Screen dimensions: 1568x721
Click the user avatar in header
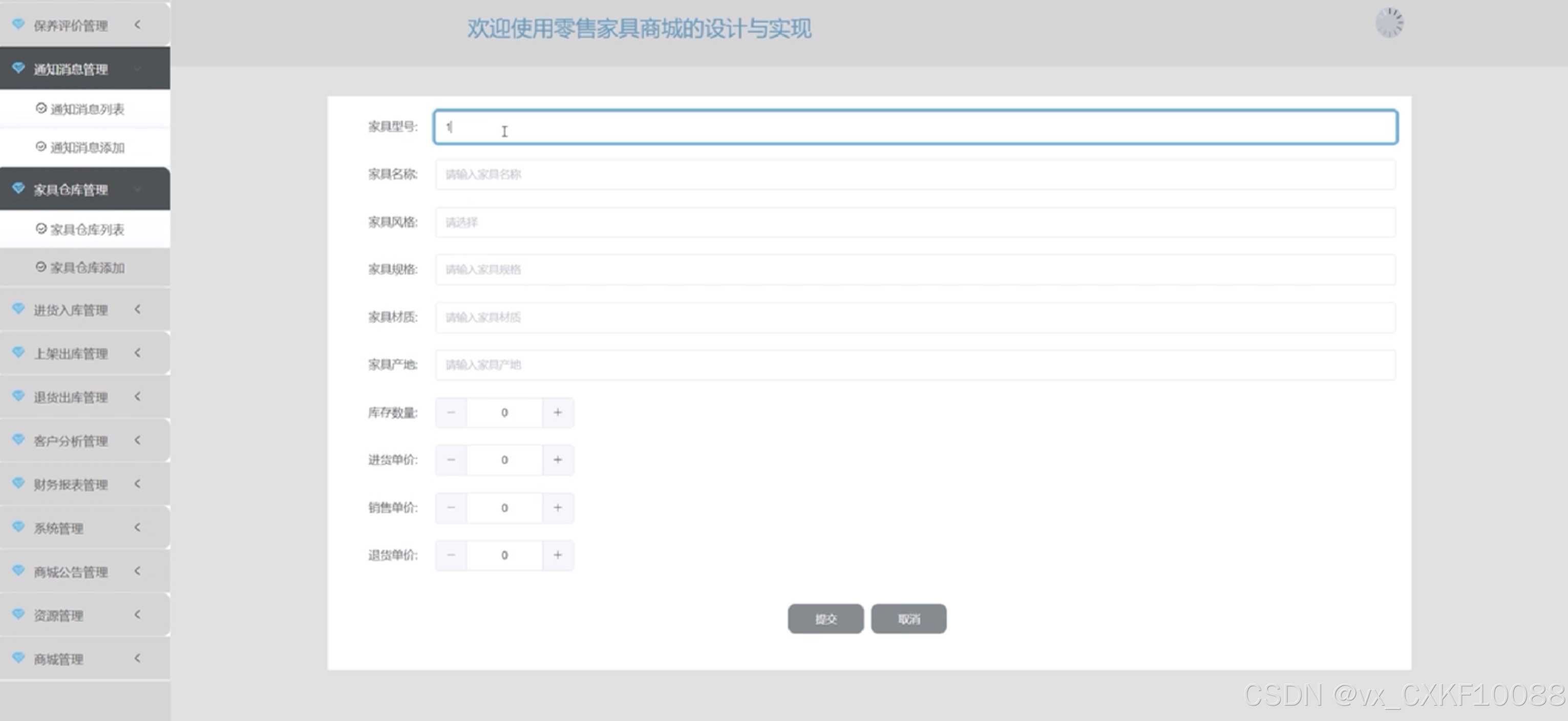click(1389, 23)
